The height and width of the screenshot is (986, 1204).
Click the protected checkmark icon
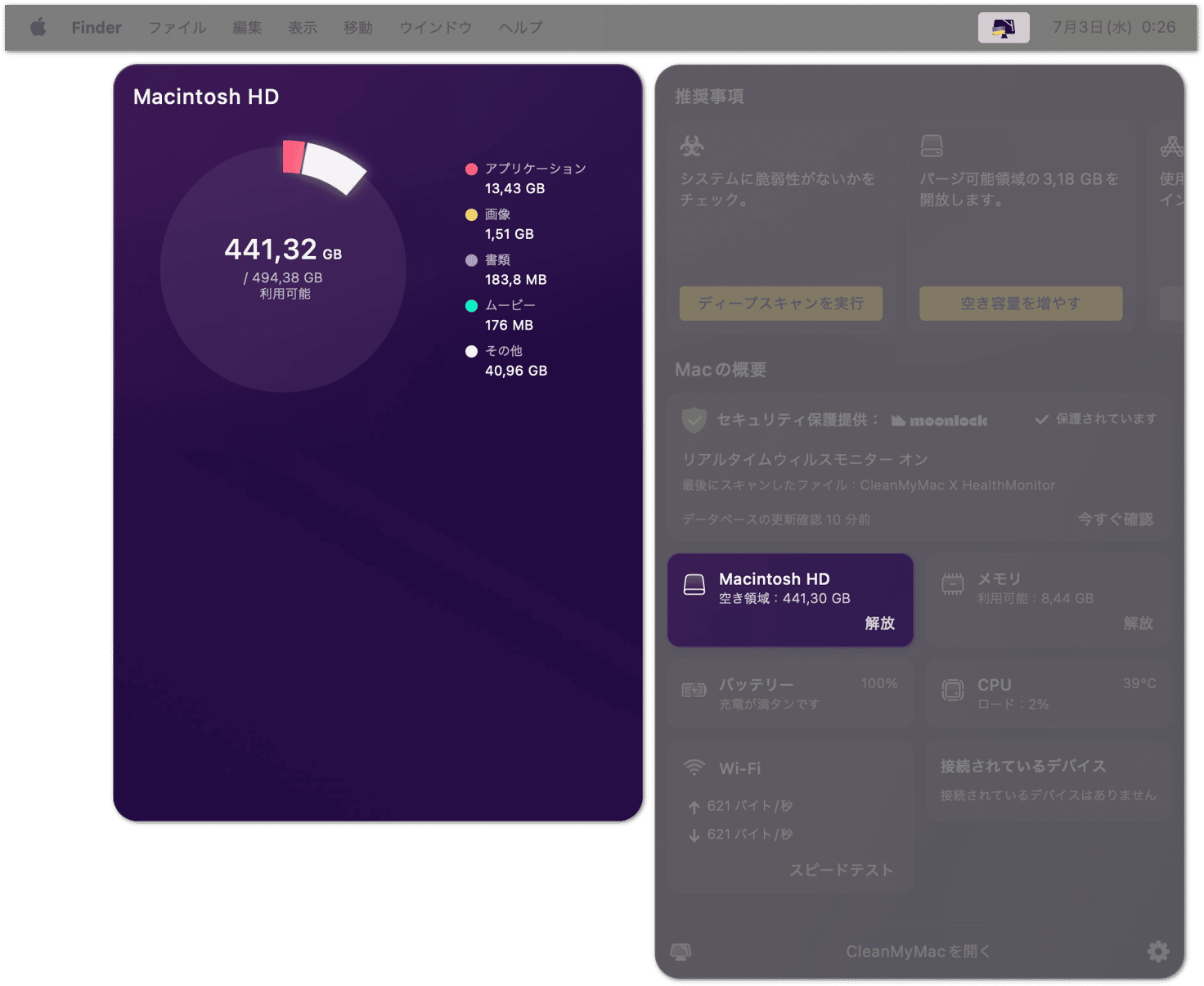pyautogui.click(x=1041, y=419)
